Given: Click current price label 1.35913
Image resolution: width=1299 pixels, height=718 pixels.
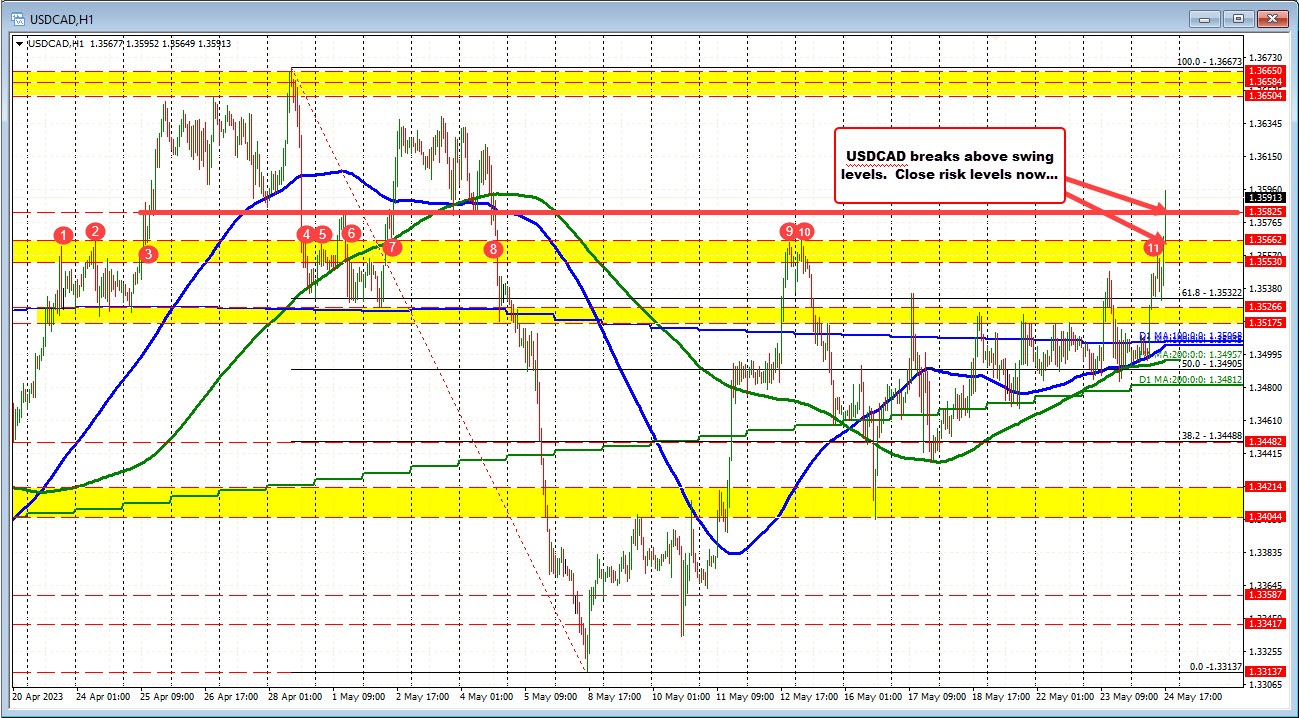Looking at the screenshot, I should coord(1264,198).
